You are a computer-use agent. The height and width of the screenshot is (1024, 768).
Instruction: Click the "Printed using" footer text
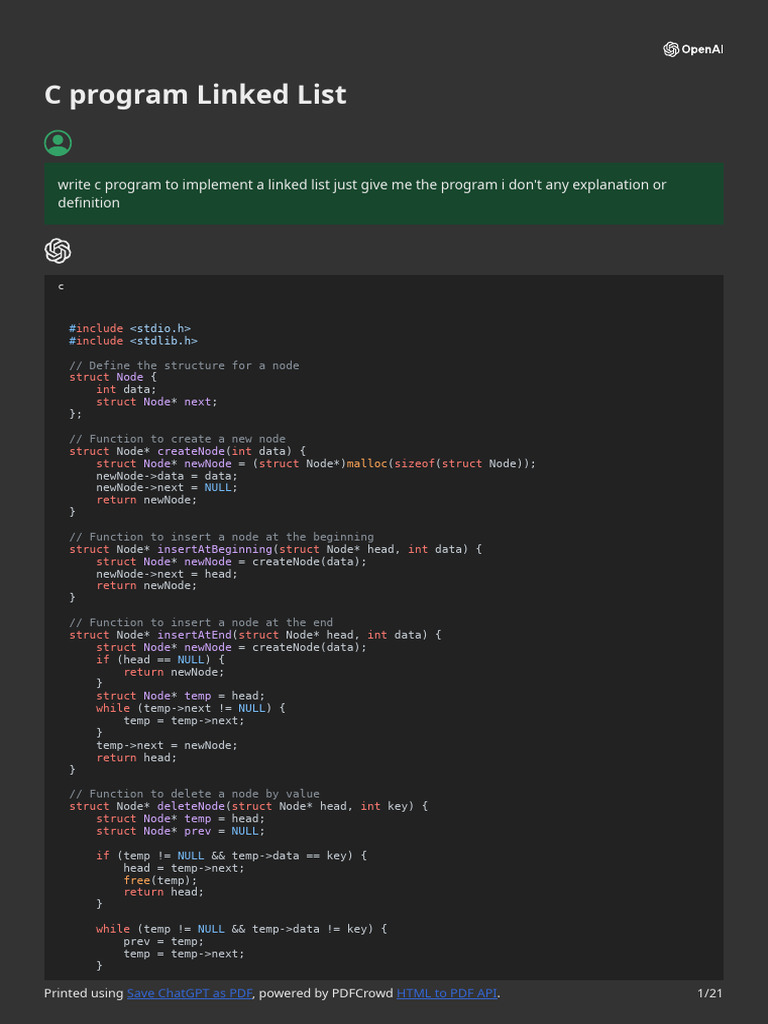(84, 993)
